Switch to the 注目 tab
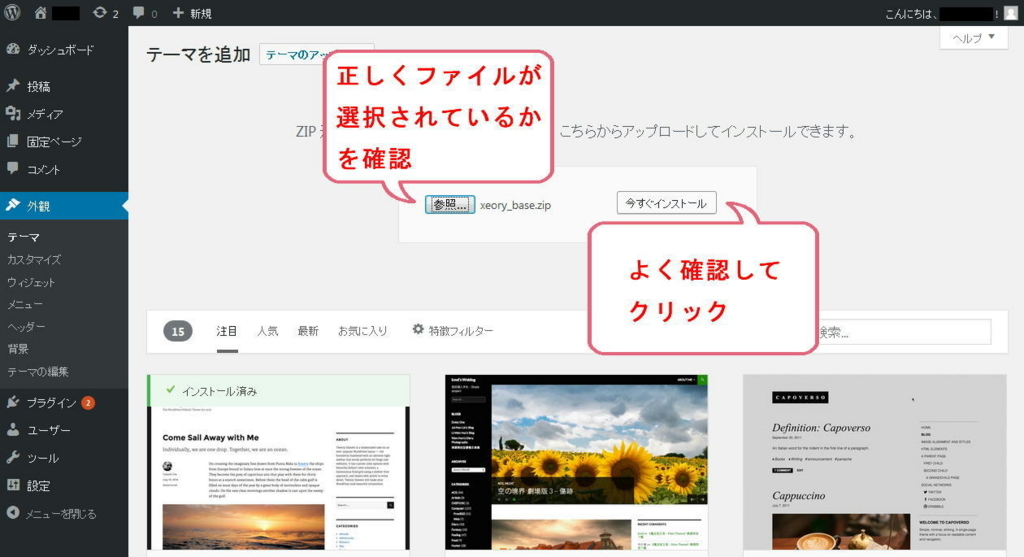Viewport: 1024px width, 557px height. coord(227,331)
